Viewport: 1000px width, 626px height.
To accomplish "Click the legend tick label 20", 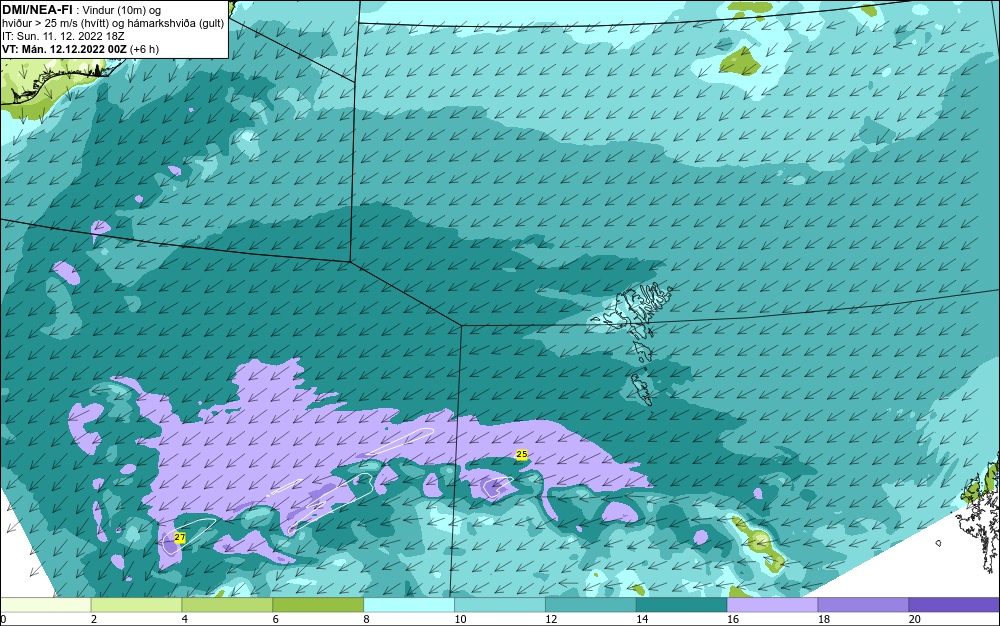I will pyautogui.click(x=915, y=620).
